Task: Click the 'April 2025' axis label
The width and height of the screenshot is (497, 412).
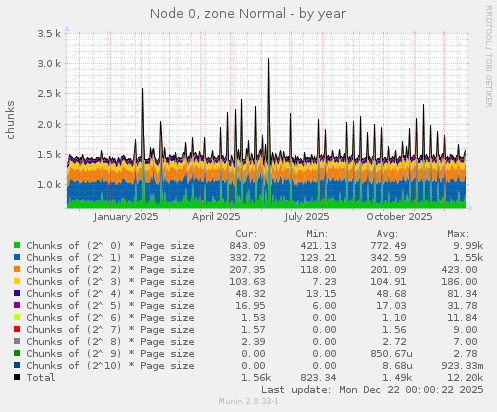Action: click(216, 217)
